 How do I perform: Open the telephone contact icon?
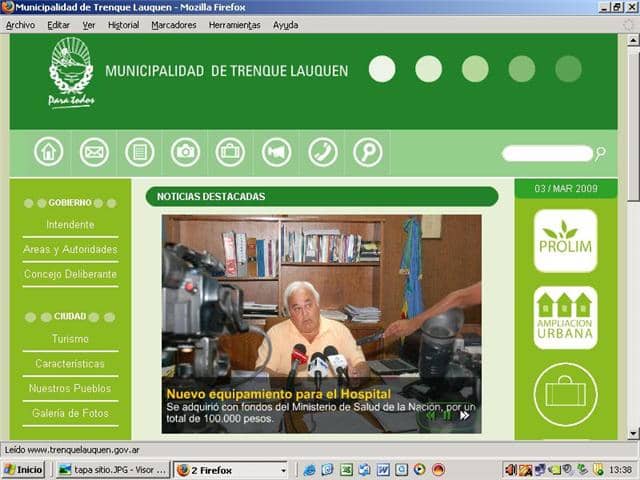coord(322,152)
